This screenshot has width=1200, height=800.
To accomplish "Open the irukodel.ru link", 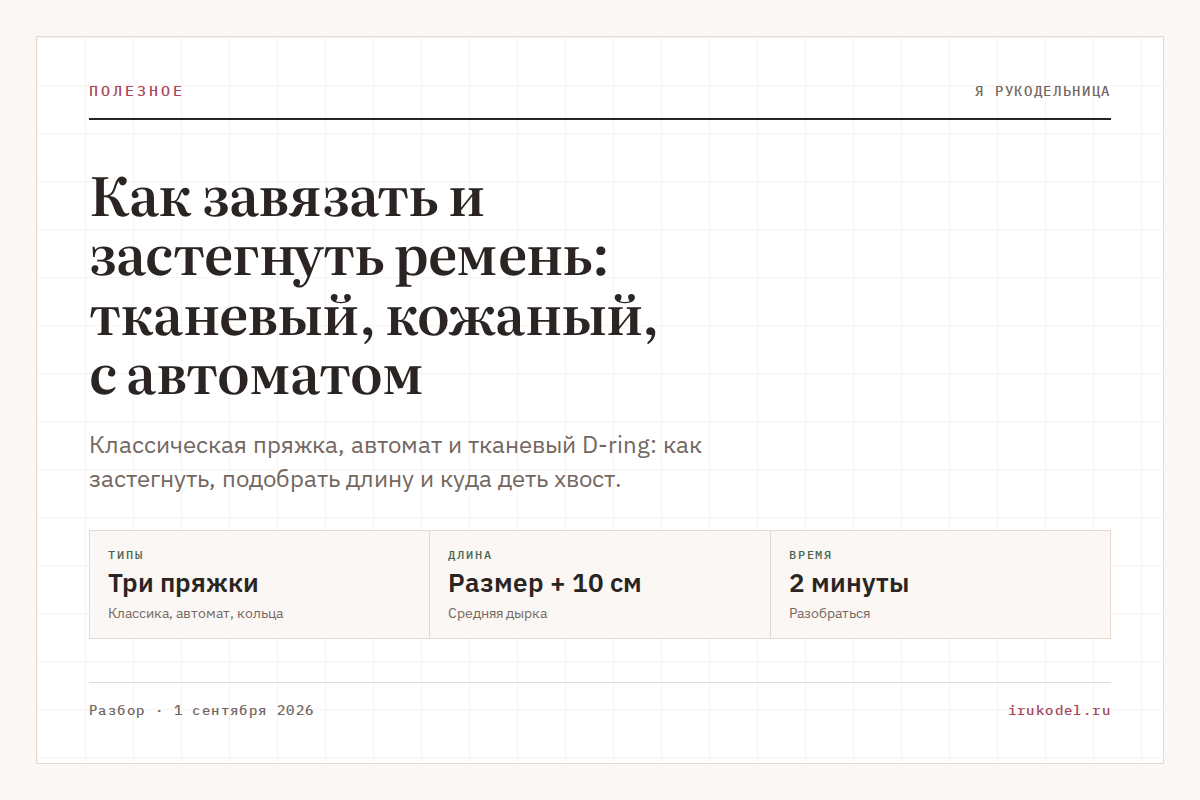I will point(1059,711).
